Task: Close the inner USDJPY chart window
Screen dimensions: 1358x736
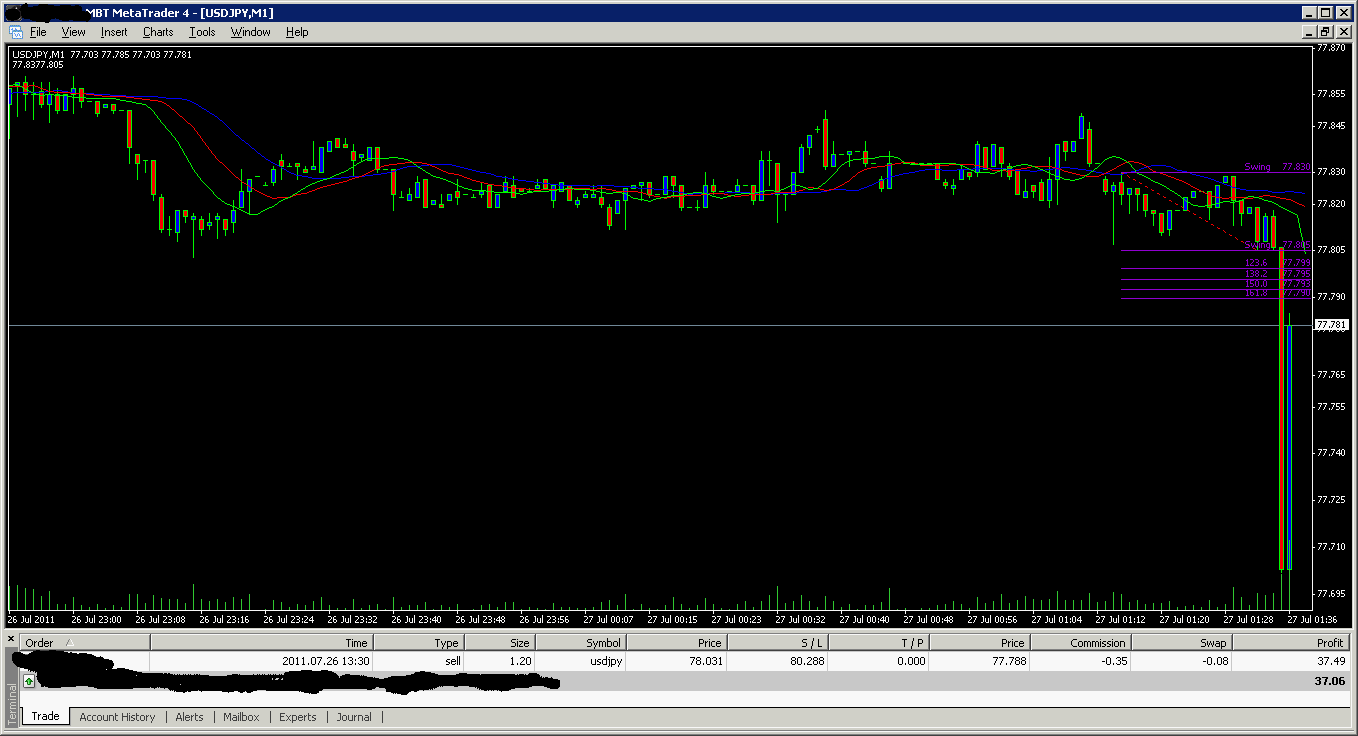Action: 1343,32
